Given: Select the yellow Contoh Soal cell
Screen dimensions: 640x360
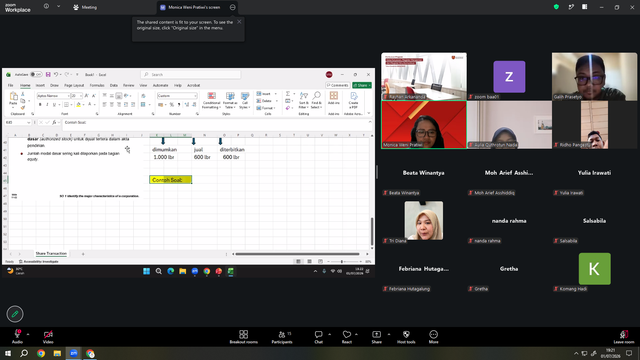Looking at the screenshot, I should point(171,180).
